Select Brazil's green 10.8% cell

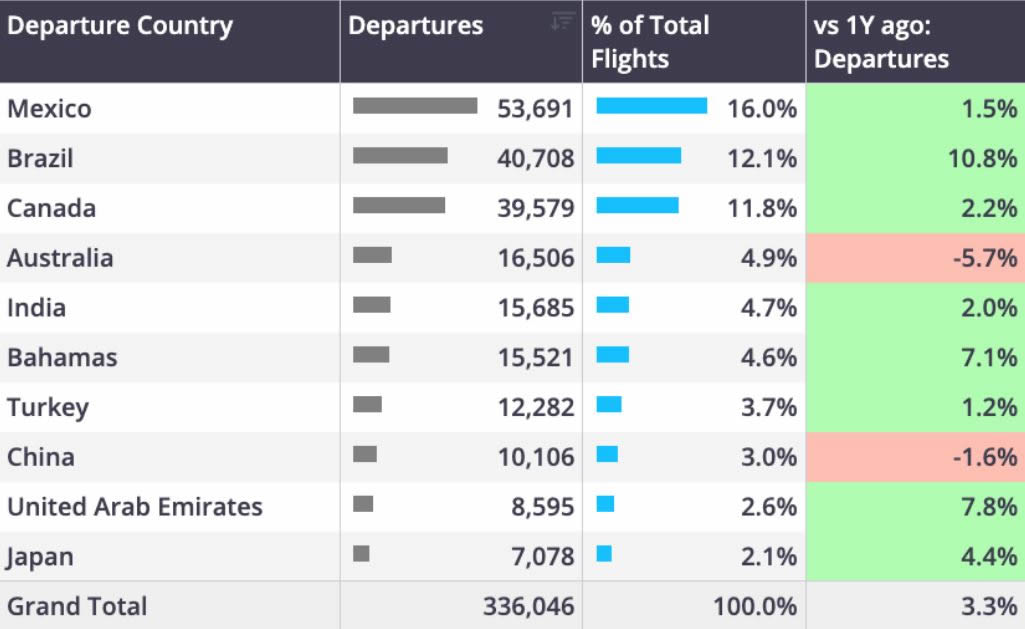(x=915, y=158)
